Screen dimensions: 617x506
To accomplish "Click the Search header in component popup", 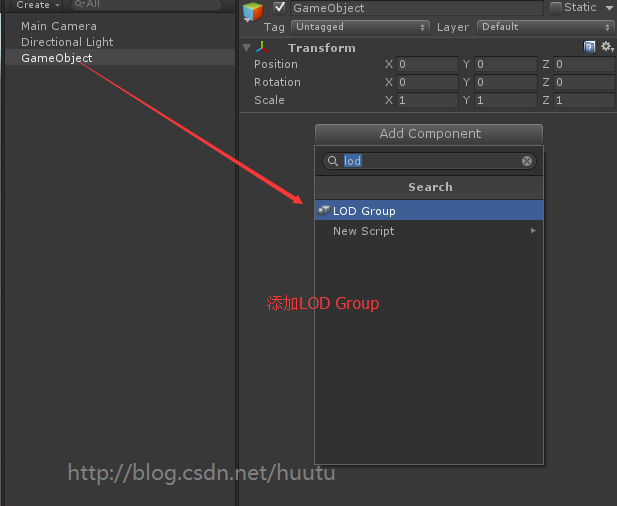I will coord(429,187).
